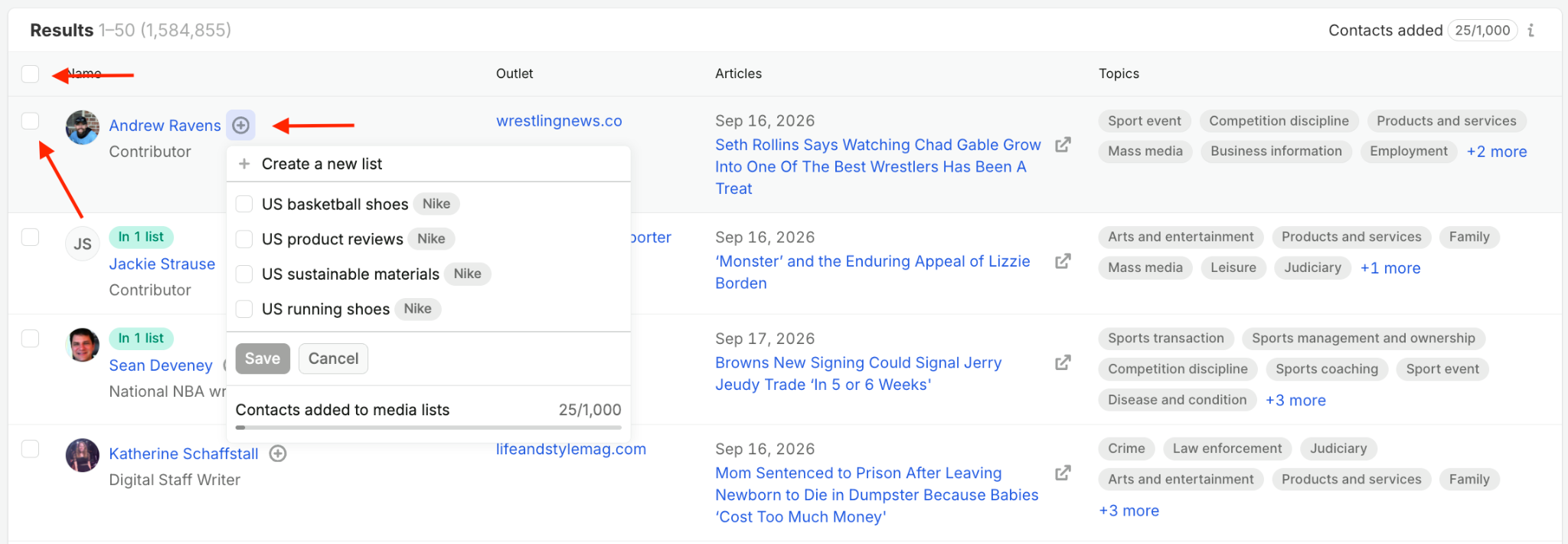
Task: Toggle the select-all checkbox in table header
Action: pos(30,74)
